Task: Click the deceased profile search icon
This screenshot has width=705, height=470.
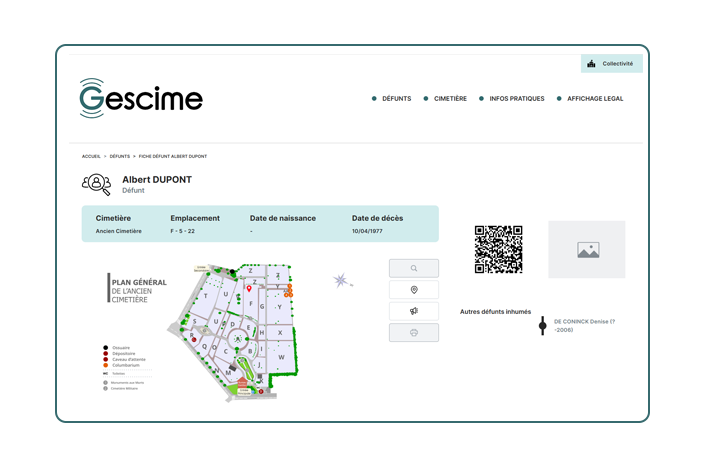Action: [x=96, y=184]
